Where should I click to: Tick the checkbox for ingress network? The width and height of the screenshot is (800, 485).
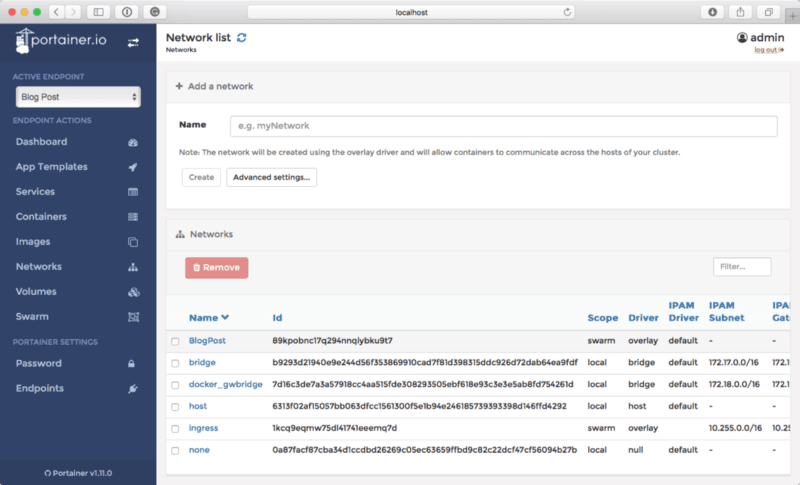point(175,429)
